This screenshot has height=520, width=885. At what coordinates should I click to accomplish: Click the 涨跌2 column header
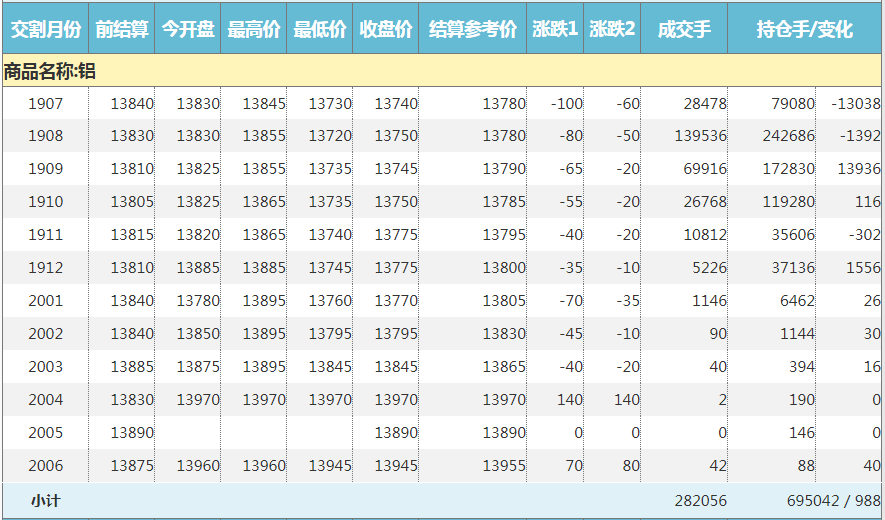(x=612, y=29)
